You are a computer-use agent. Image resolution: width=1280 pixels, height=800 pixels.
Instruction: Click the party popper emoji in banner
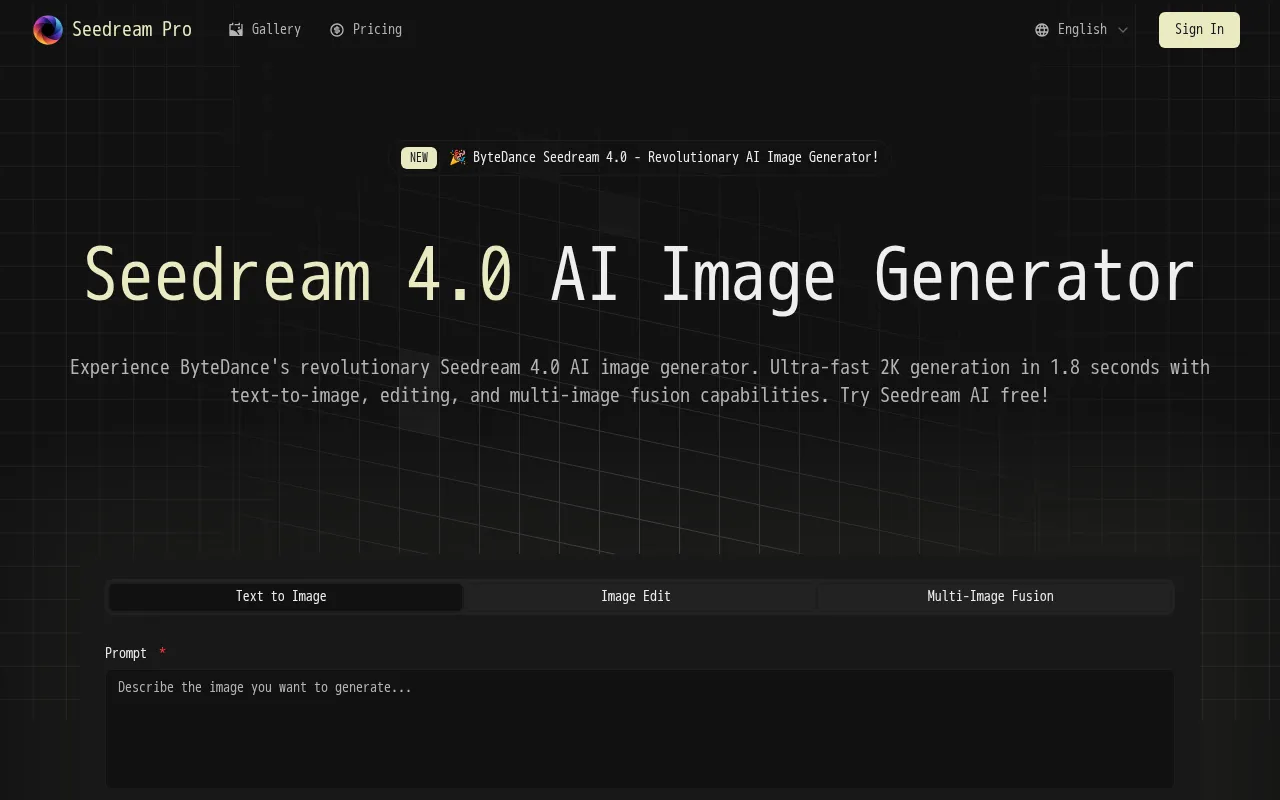click(457, 158)
